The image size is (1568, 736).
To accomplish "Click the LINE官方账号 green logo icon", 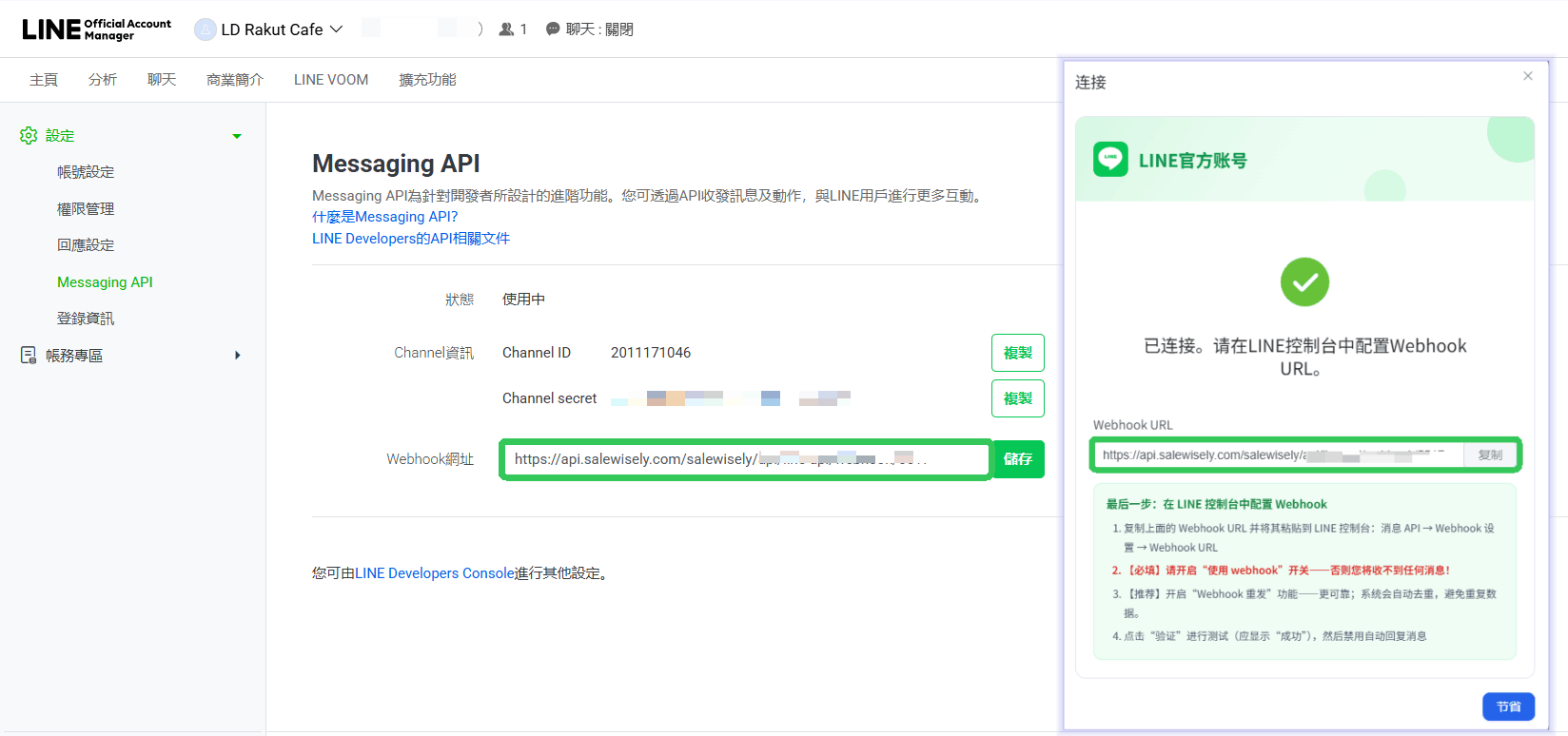I will tap(1111, 159).
